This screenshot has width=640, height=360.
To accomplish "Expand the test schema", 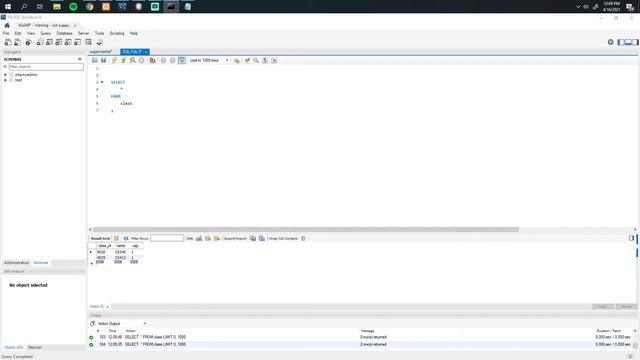I will tap(5, 80).
